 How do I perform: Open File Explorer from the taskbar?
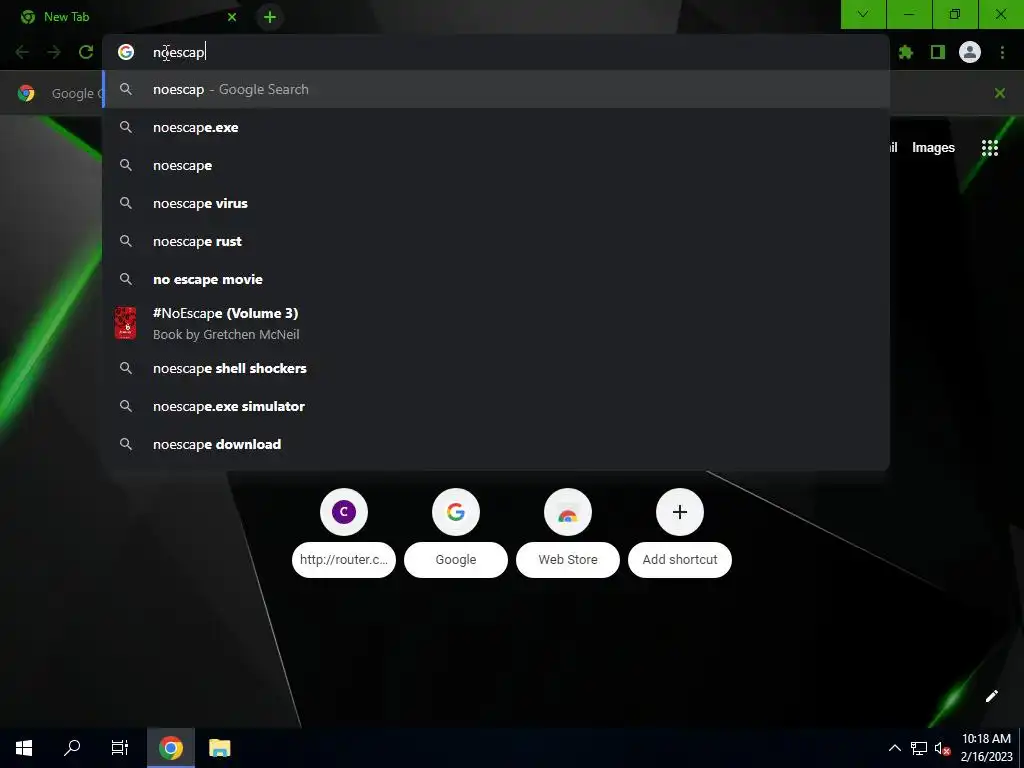tap(220, 748)
